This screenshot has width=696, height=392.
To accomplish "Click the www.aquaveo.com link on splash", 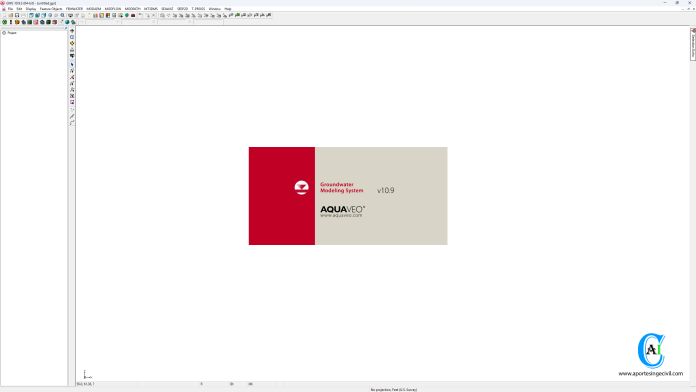I will (341, 215).
